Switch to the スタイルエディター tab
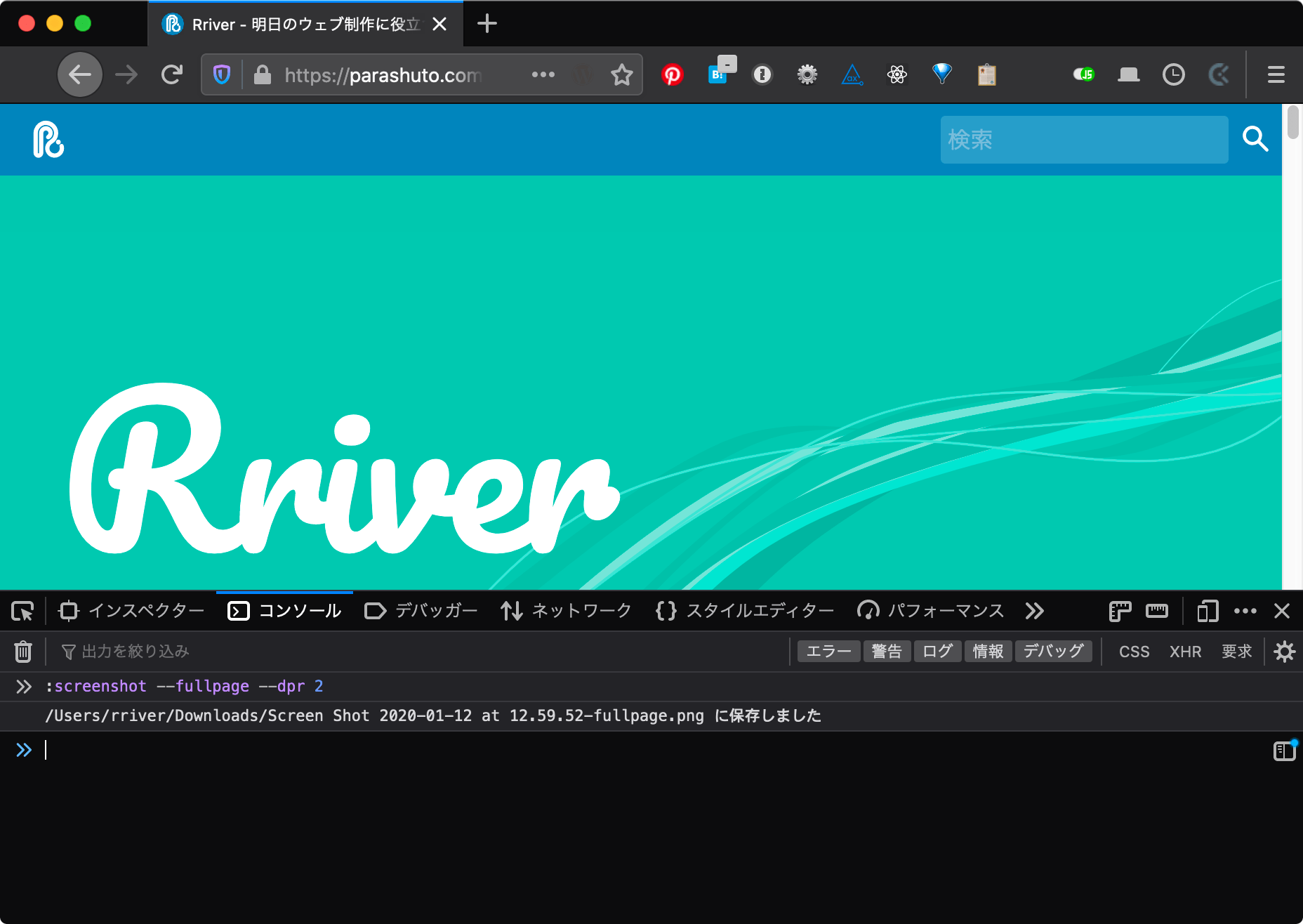The height and width of the screenshot is (924, 1303). 745,611
